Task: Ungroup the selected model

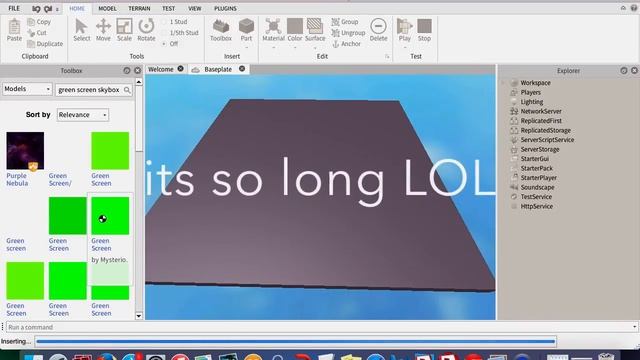Action: (348, 33)
